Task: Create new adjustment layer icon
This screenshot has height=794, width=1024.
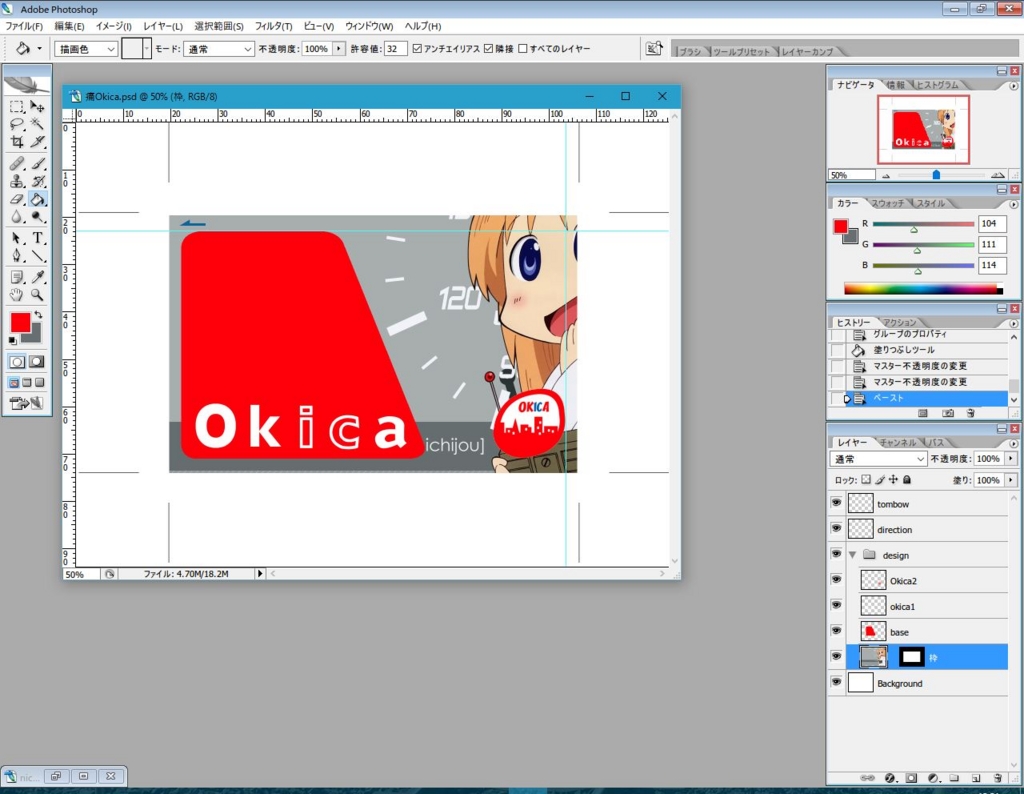Action: (x=933, y=778)
